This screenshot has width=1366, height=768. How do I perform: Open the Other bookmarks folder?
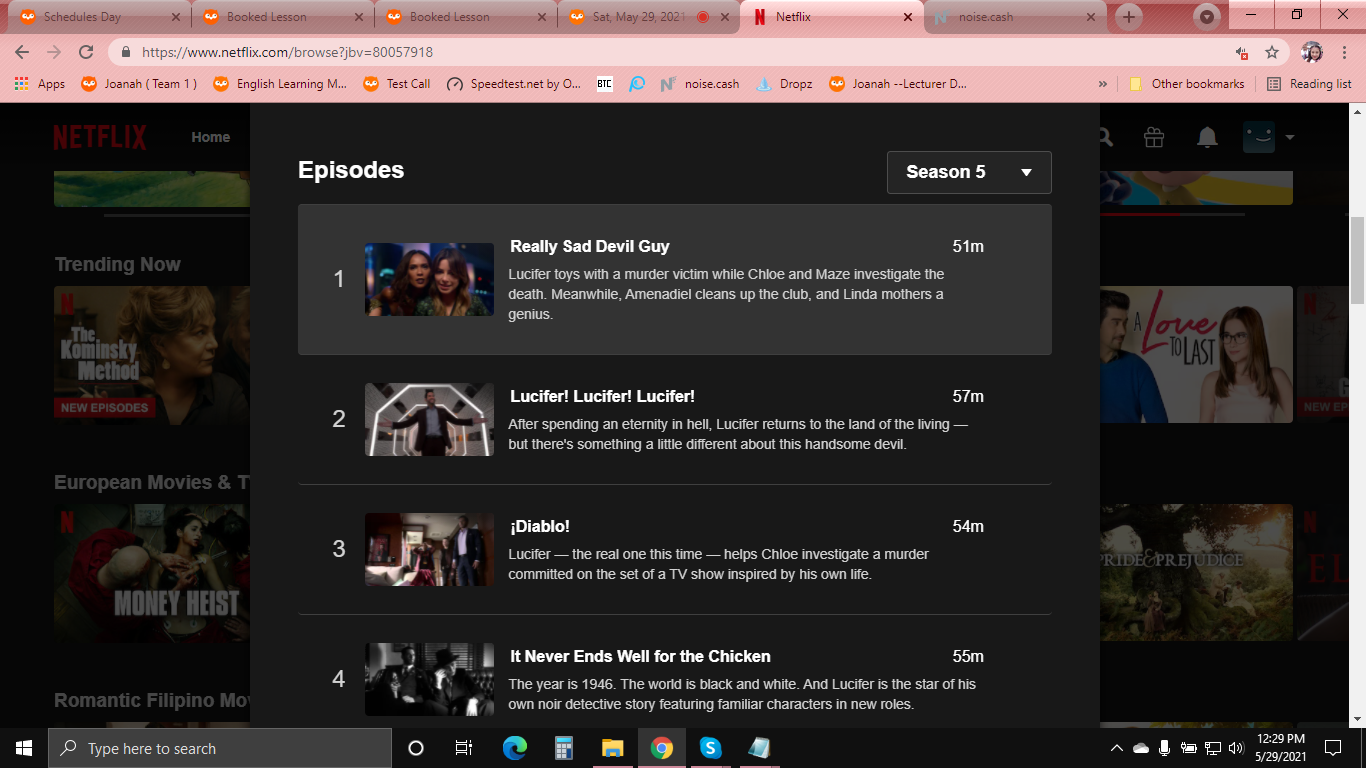(x=1187, y=84)
